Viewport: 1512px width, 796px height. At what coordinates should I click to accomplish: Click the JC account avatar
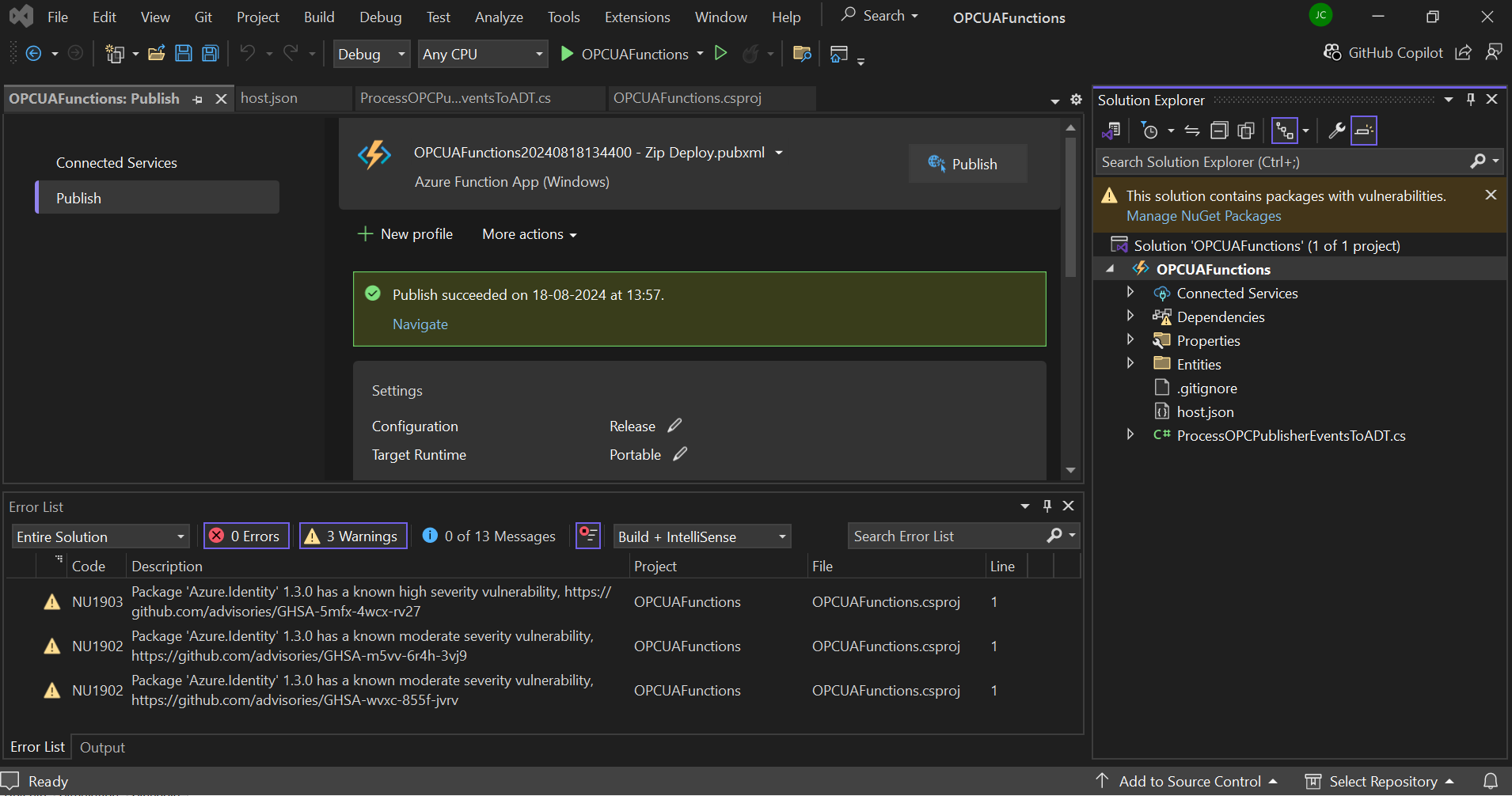coord(1320,15)
